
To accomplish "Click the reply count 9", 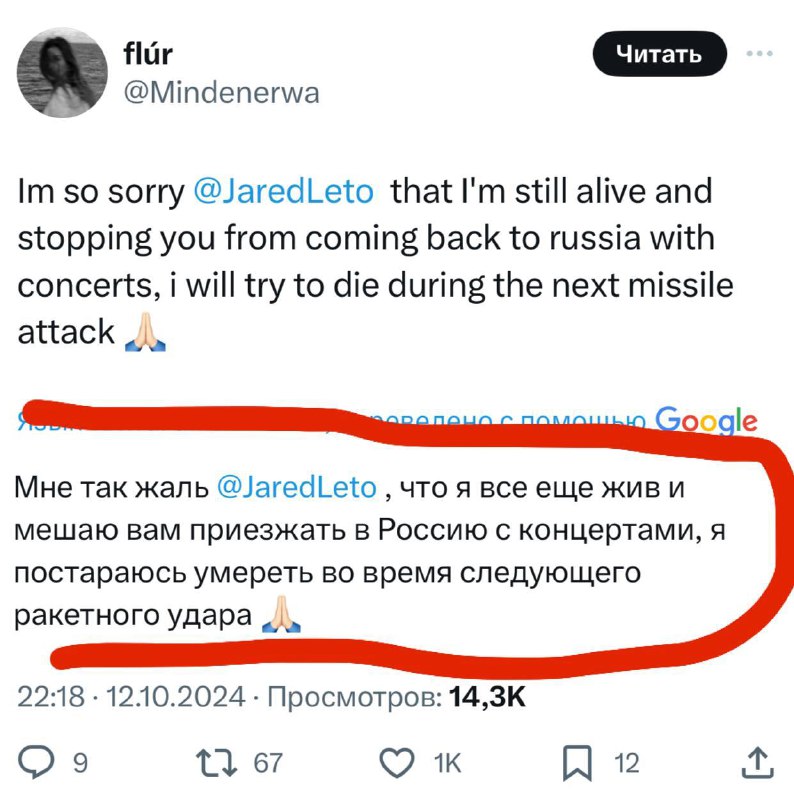I will (x=81, y=763).
